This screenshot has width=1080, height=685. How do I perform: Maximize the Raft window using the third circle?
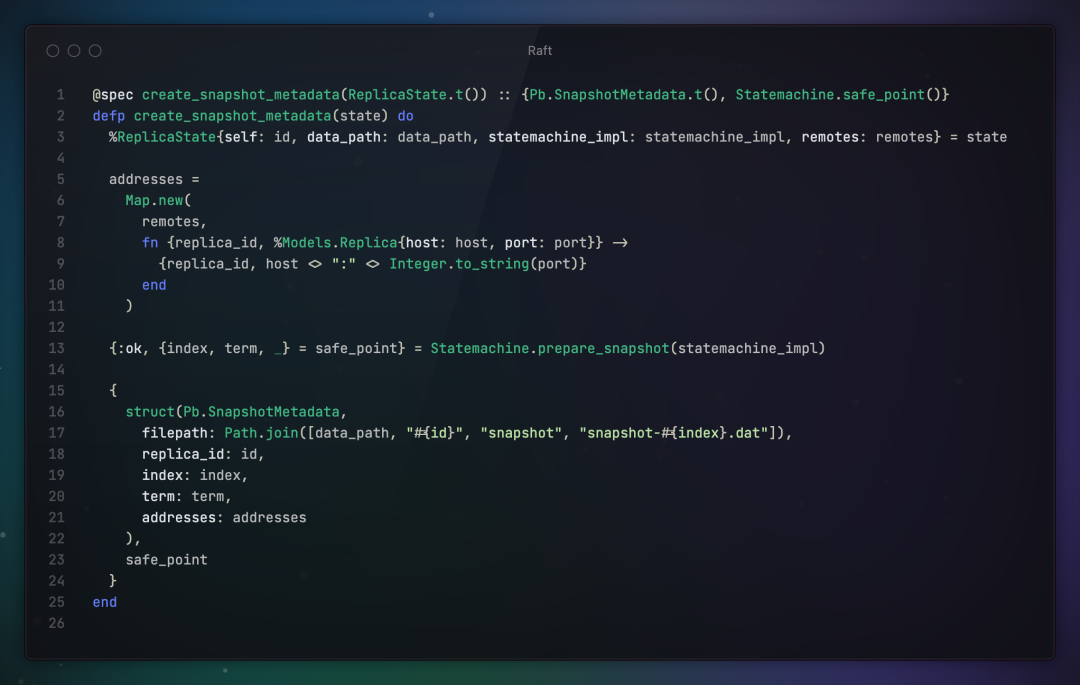pyautogui.click(x=95, y=51)
